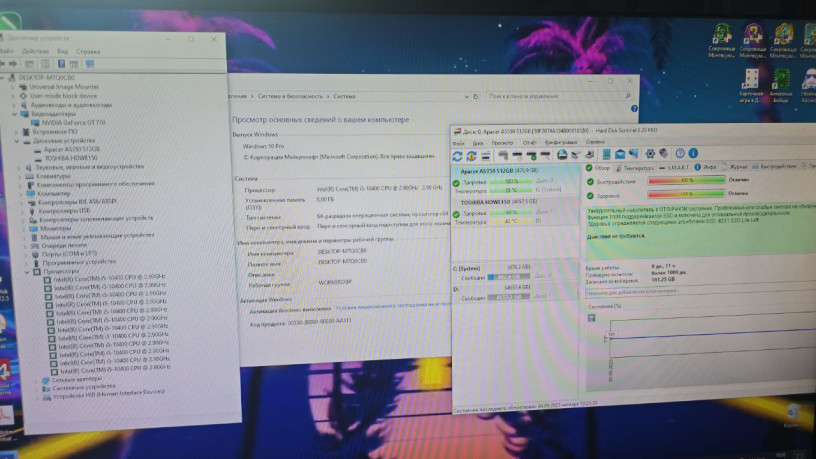Expand the Контроллеры USB node
This screenshot has height=459, width=816.
[22, 211]
